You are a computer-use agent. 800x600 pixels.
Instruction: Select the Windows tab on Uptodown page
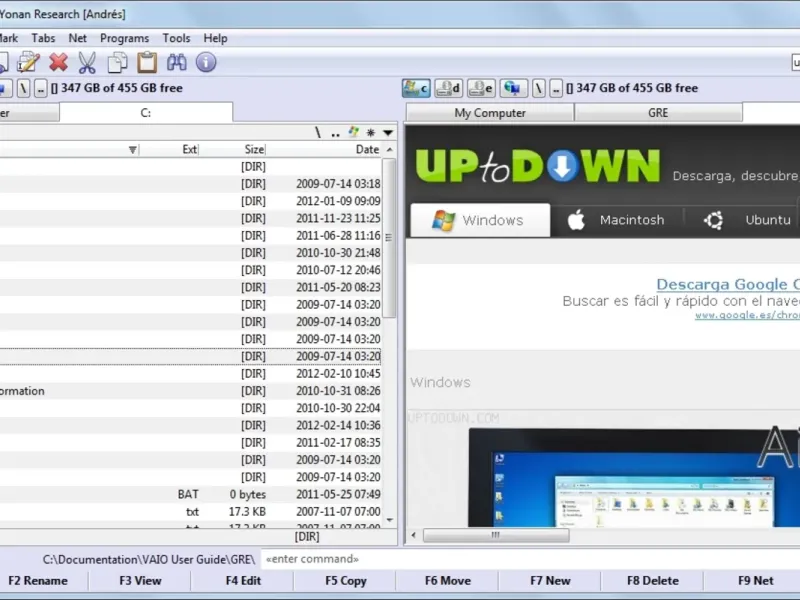480,220
